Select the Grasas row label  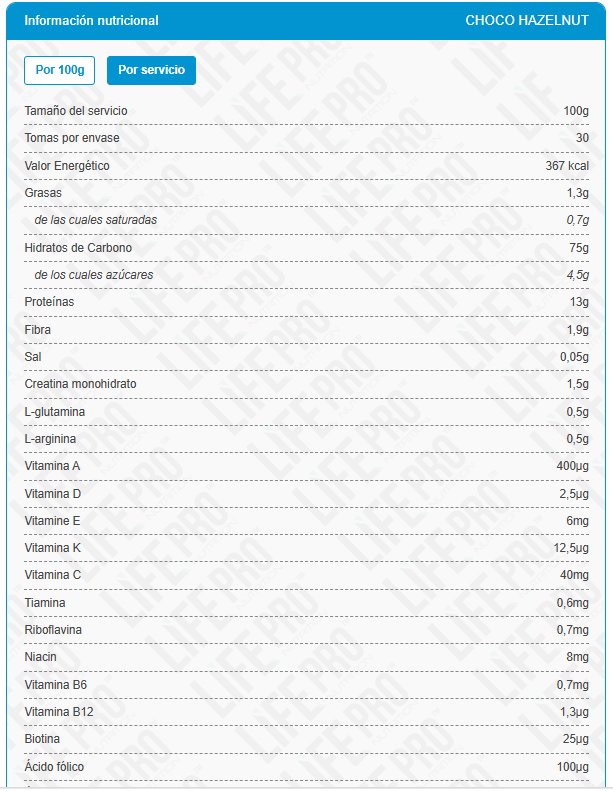point(43,193)
